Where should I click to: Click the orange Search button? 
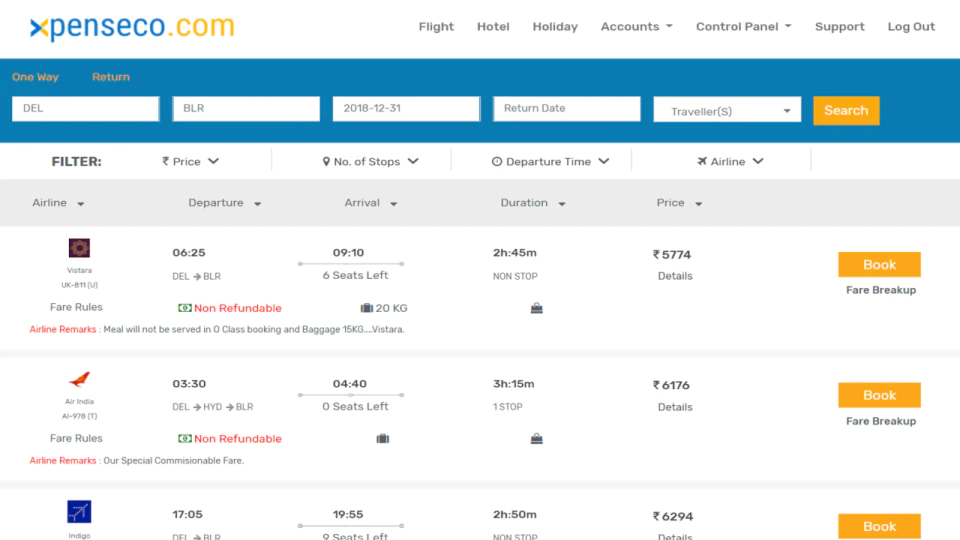(x=846, y=111)
